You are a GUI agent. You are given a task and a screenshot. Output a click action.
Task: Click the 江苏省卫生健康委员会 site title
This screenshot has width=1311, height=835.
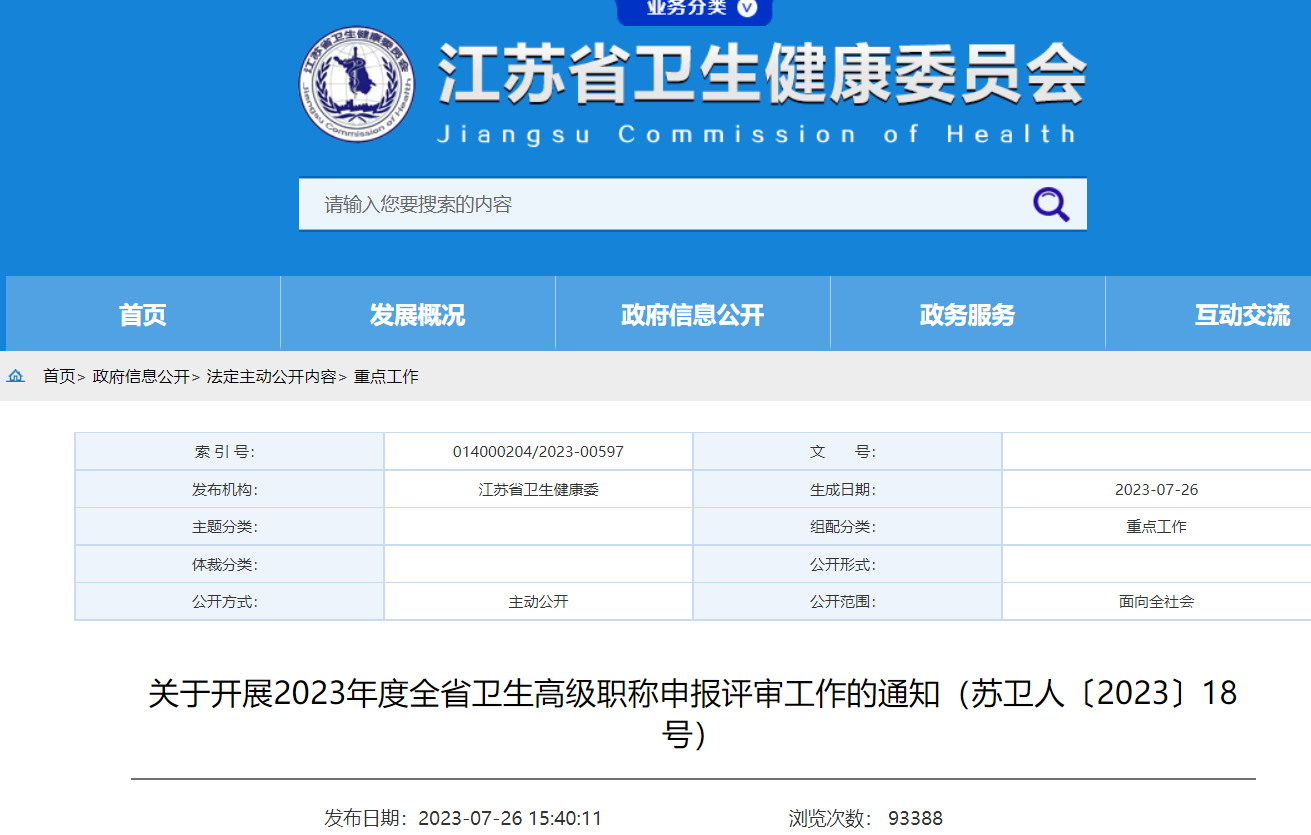(762, 75)
